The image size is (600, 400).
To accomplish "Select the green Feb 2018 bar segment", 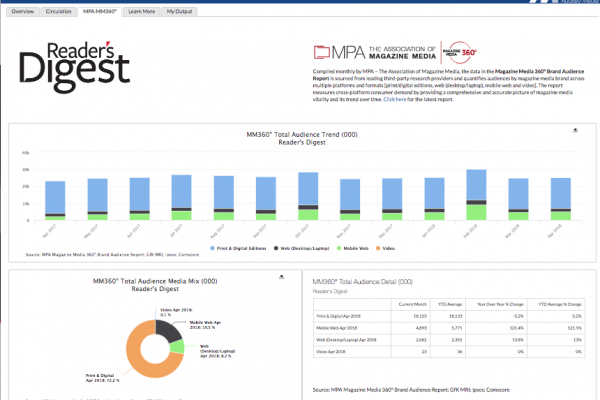I will [x=476, y=212].
